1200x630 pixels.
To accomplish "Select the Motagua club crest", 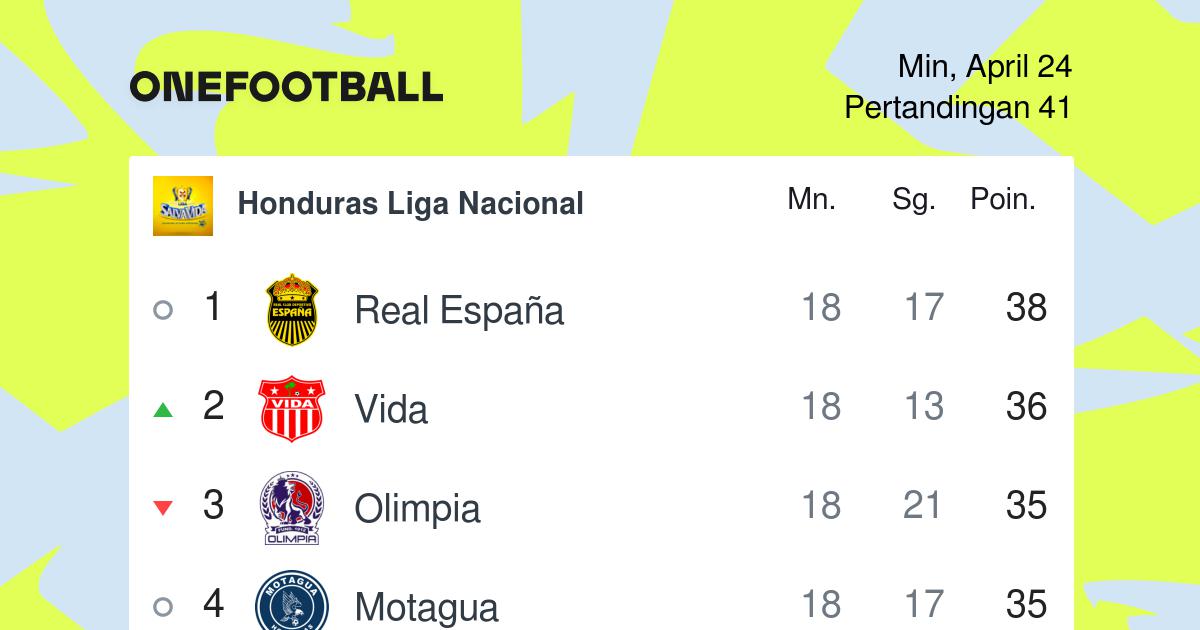I will pos(292,601).
